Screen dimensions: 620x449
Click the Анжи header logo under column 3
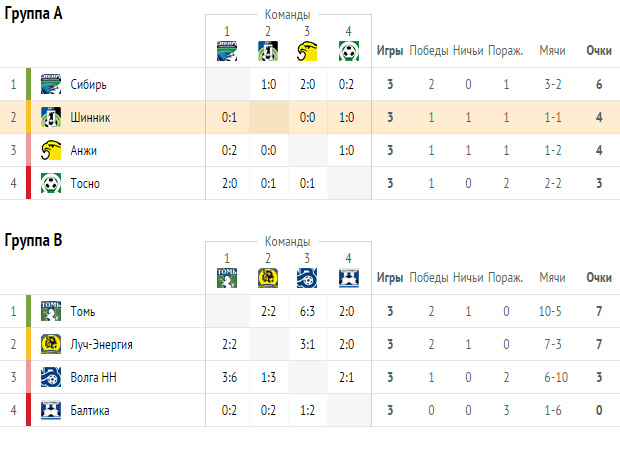pyautogui.click(x=307, y=51)
